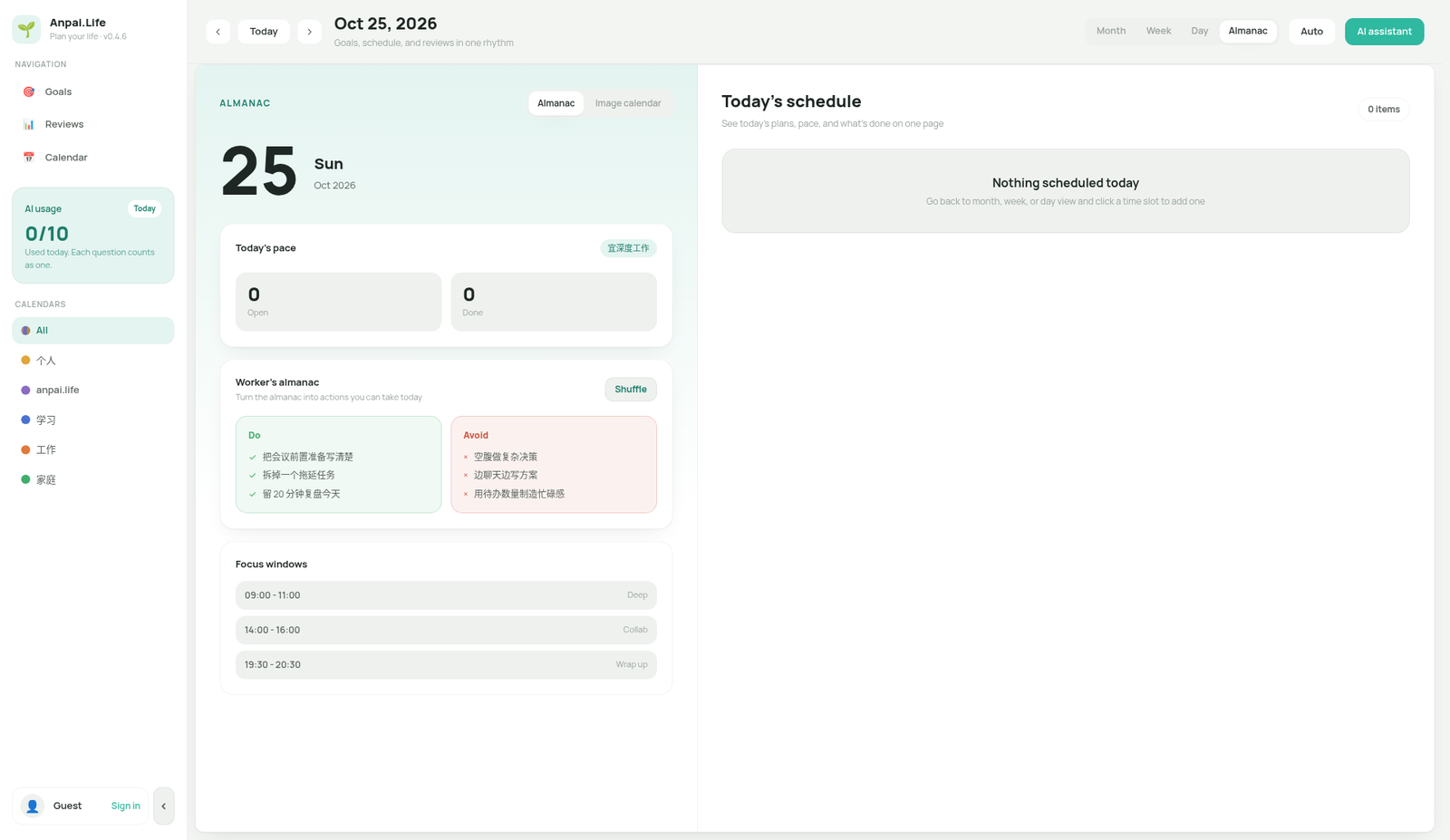
Task: Select the 09:00 - 11:00 Deep focus window
Action: pos(446,595)
